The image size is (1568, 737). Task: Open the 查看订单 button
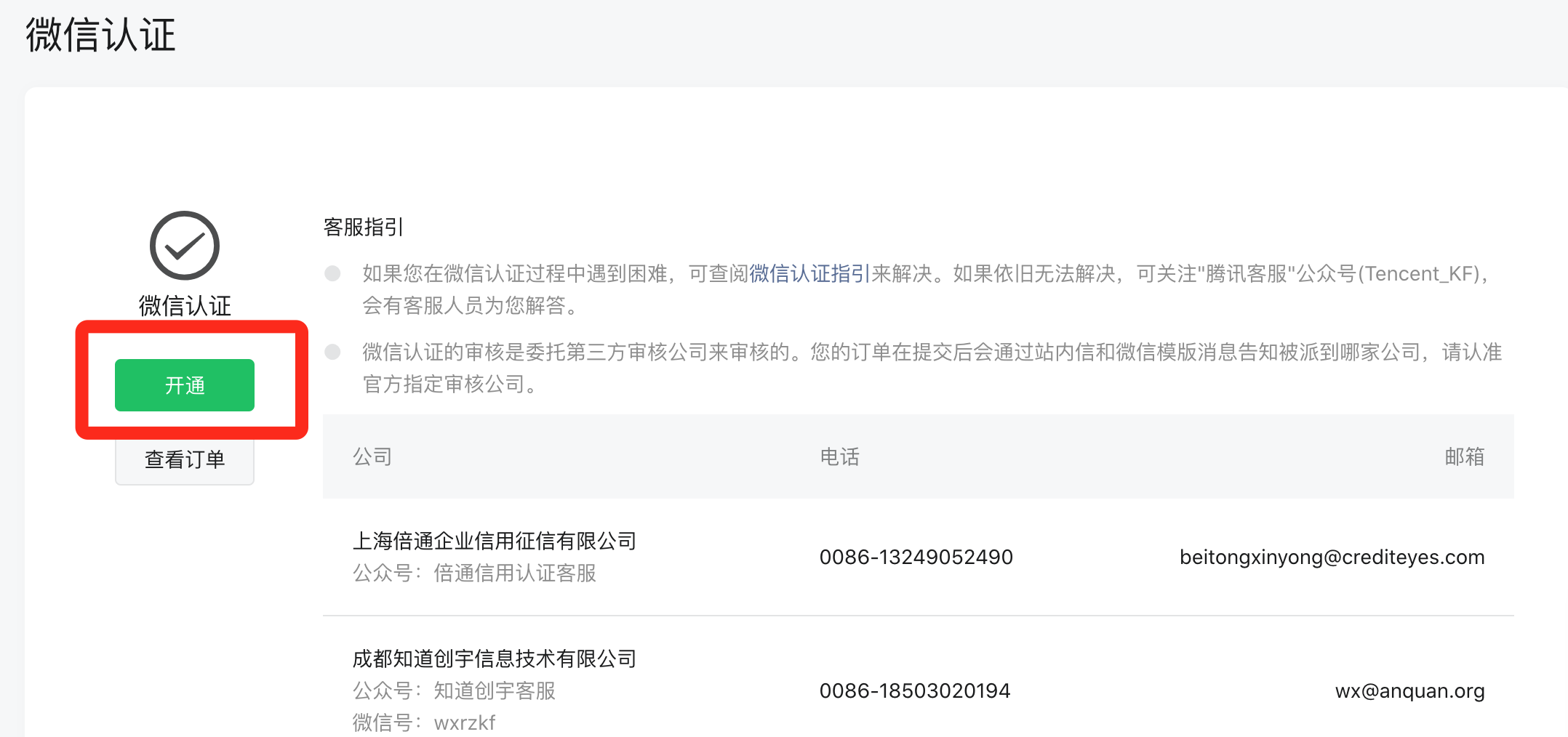click(x=185, y=459)
